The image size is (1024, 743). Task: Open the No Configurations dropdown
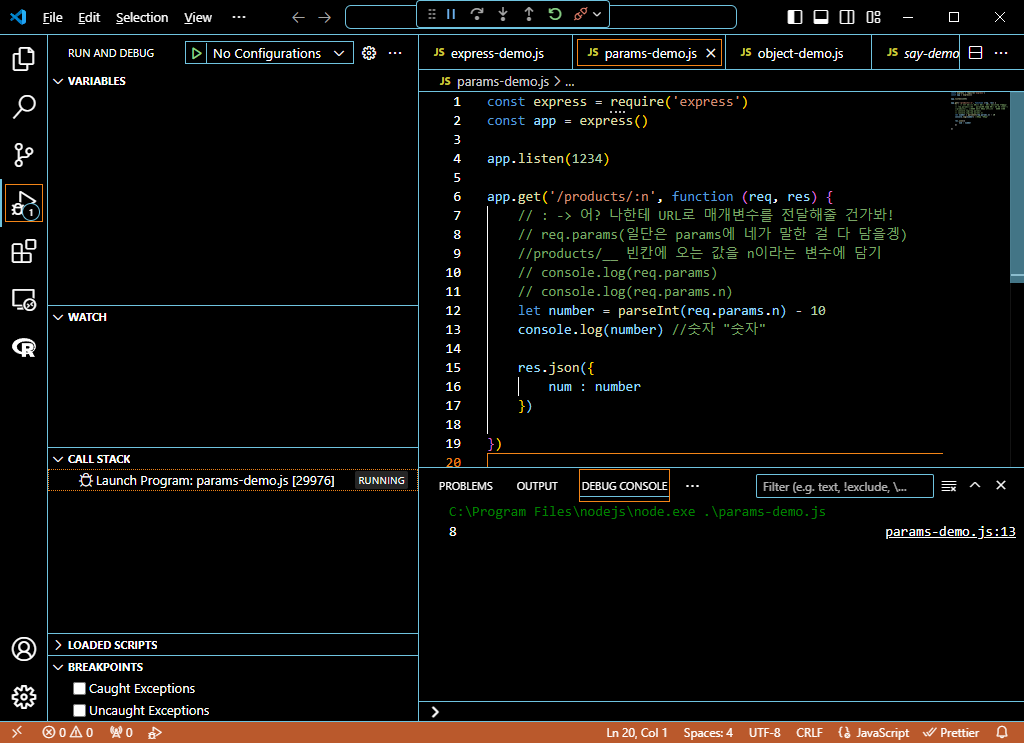pyautogui.click(x=280, y=53)
